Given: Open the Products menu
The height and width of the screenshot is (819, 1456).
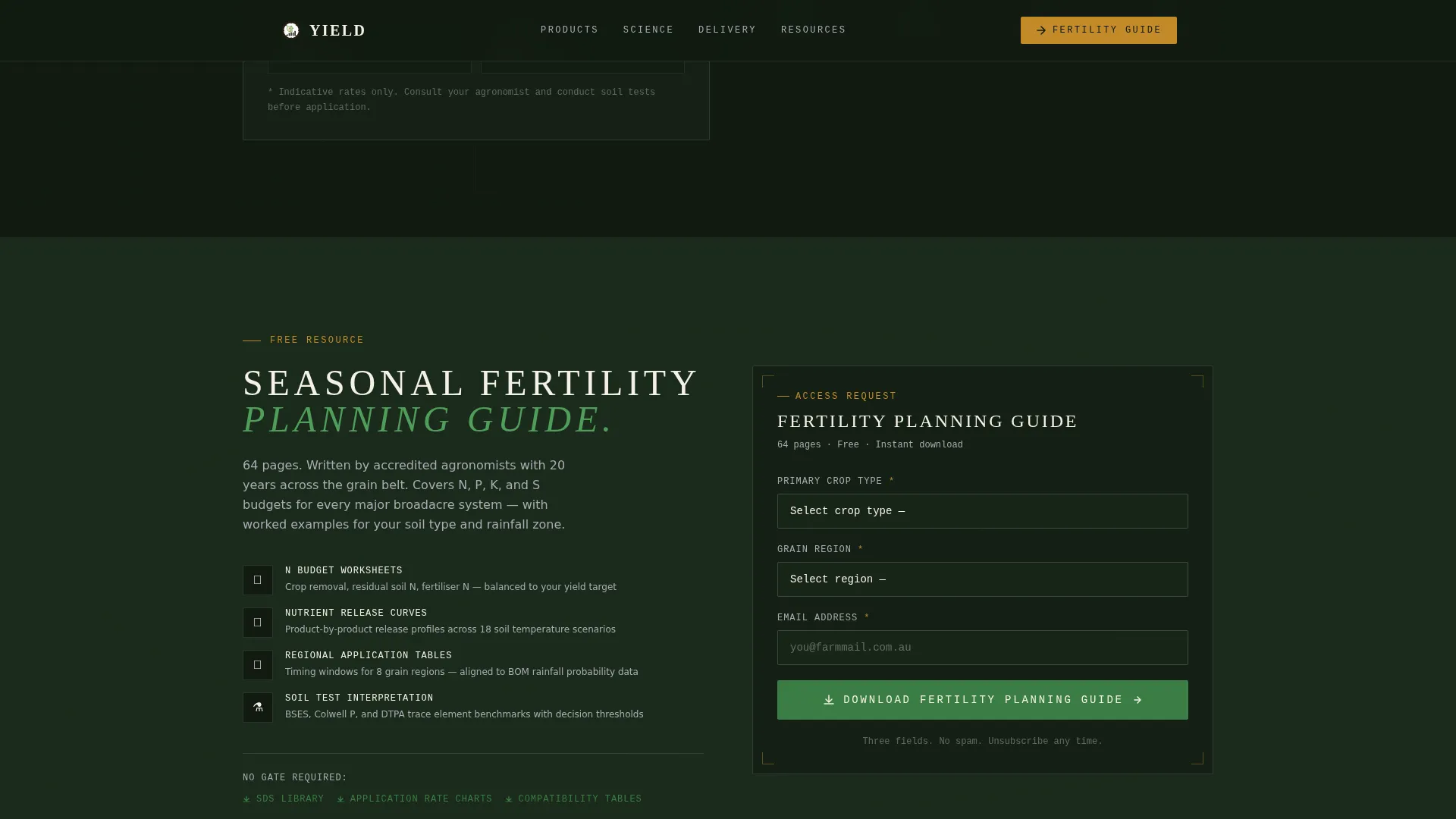Looking at the screenshot, I should (x=570, y=30).
